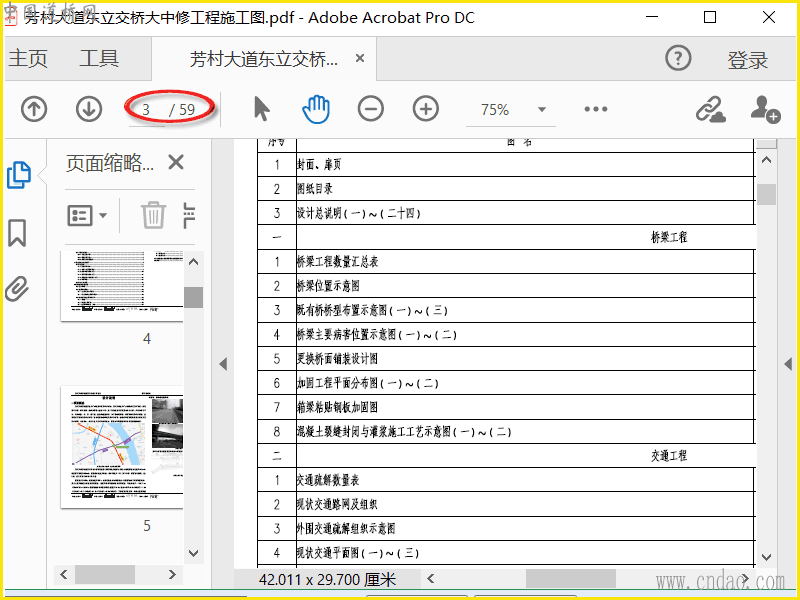Show more tools via the three dots

(596, 109)
